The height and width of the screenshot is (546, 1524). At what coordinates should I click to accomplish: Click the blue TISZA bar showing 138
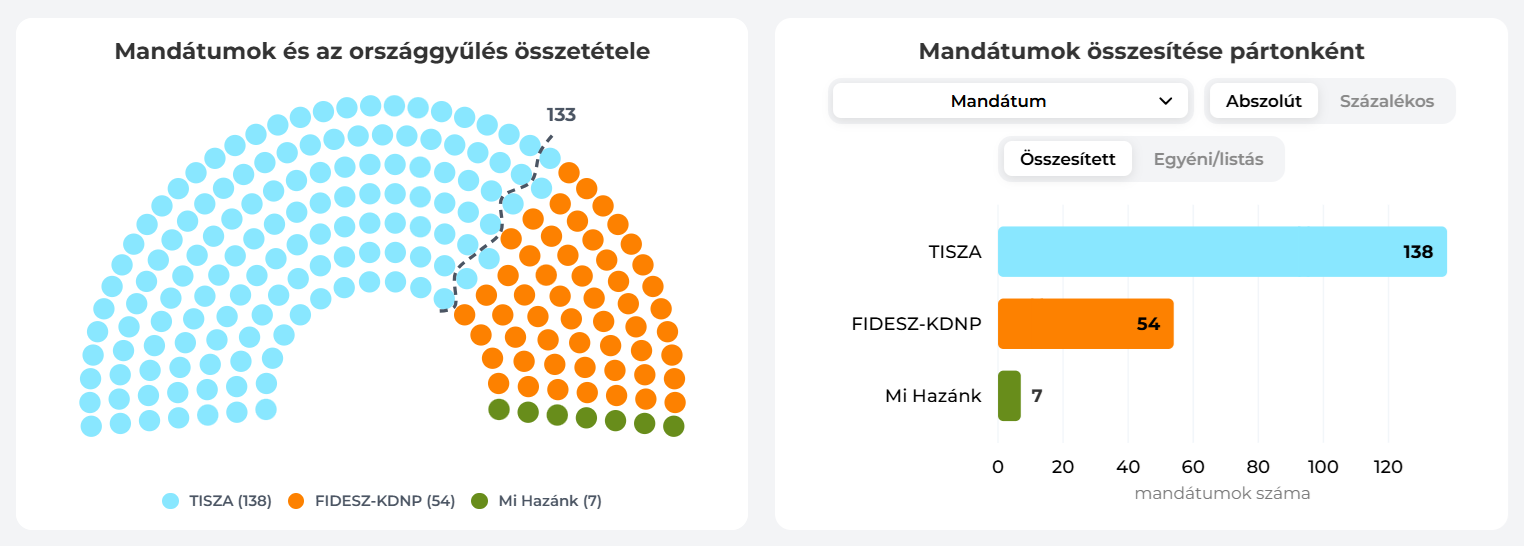click(x=1220, y=252)
